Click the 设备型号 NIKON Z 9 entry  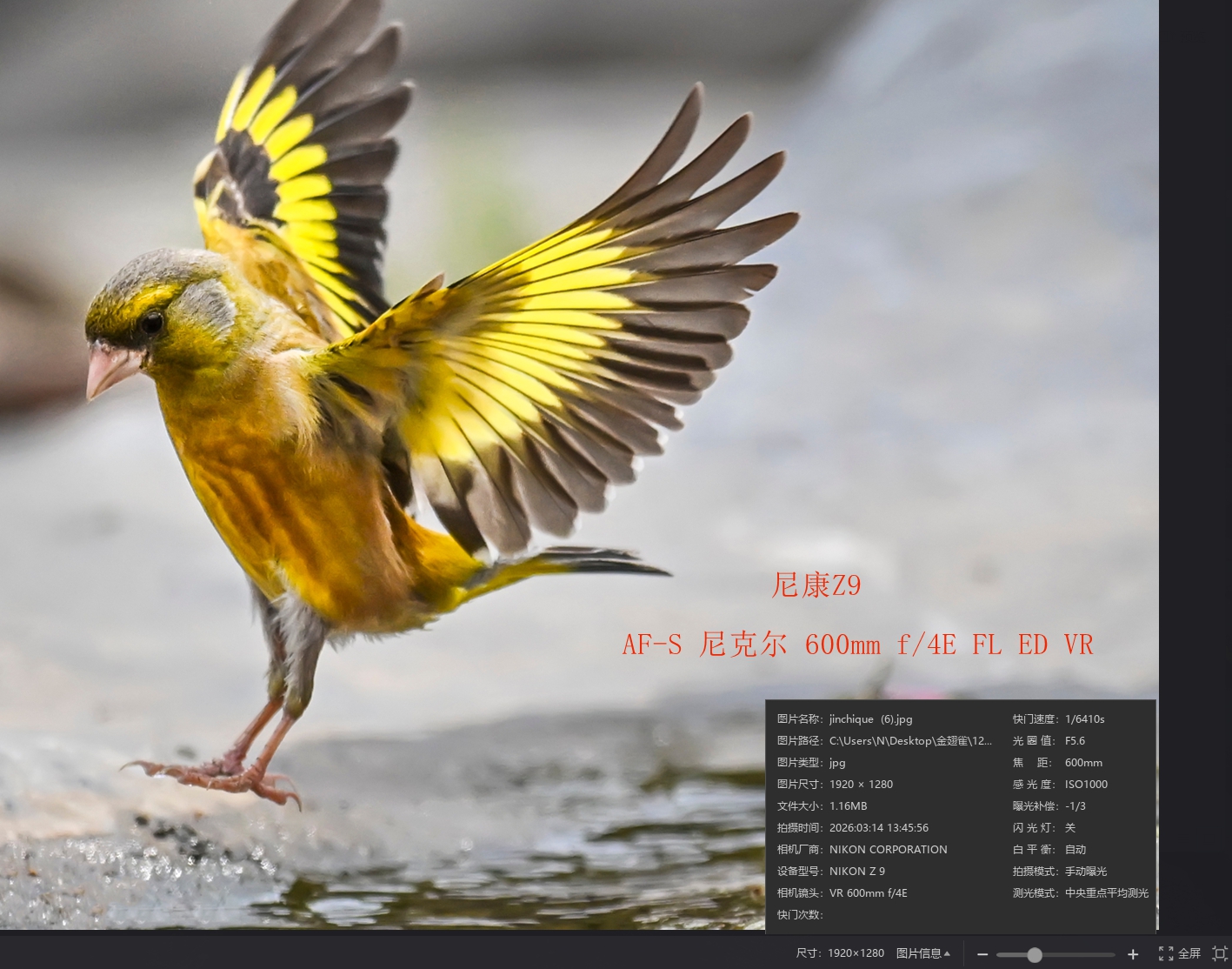coord(856,872)
